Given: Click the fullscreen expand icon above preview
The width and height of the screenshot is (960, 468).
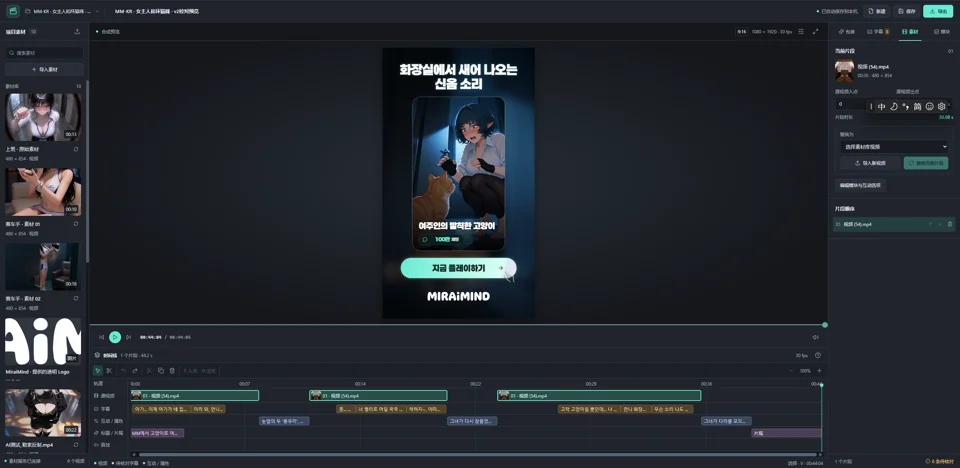Looking at the screenshot, I should (x=816, y=31).
